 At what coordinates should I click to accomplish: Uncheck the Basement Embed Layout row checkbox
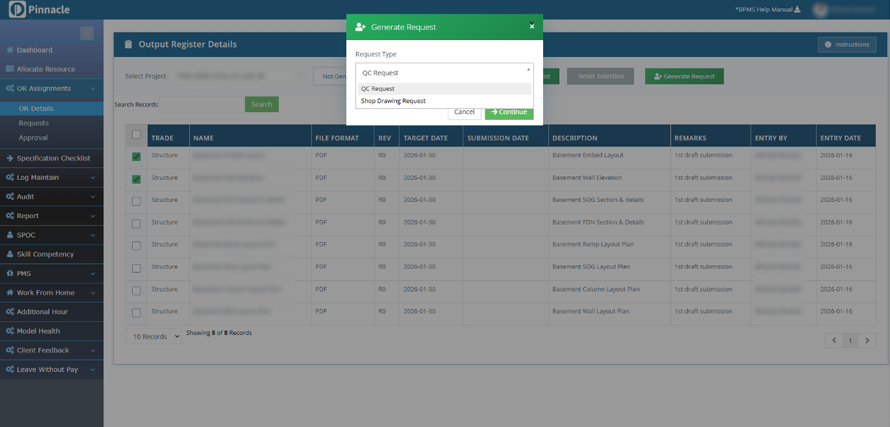[x=136, y=157]
